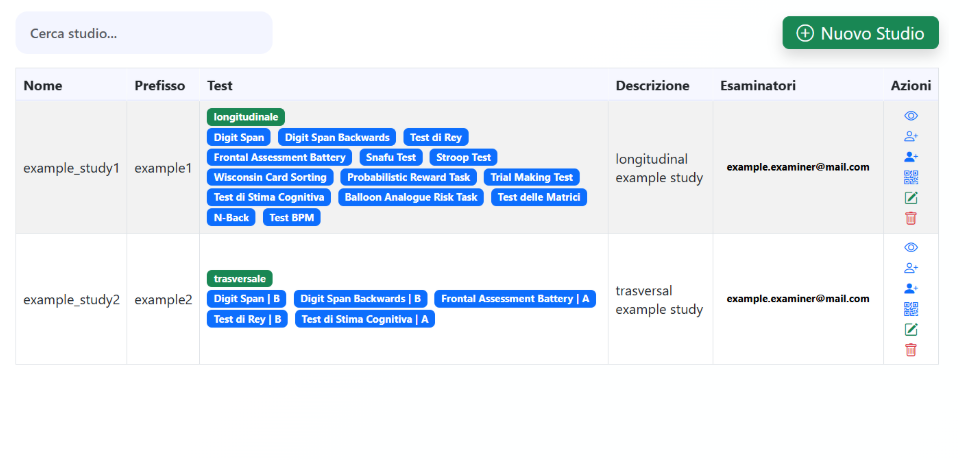Click filled add-person icon for example_study1
The image size is (960, 460).
coord(911,157)
